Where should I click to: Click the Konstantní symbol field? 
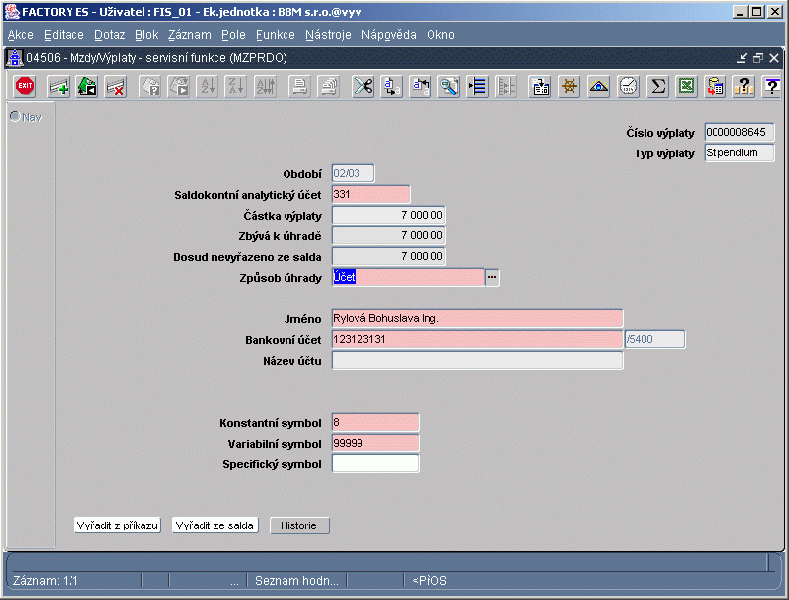pyautogui.click(x=375, y=423)
